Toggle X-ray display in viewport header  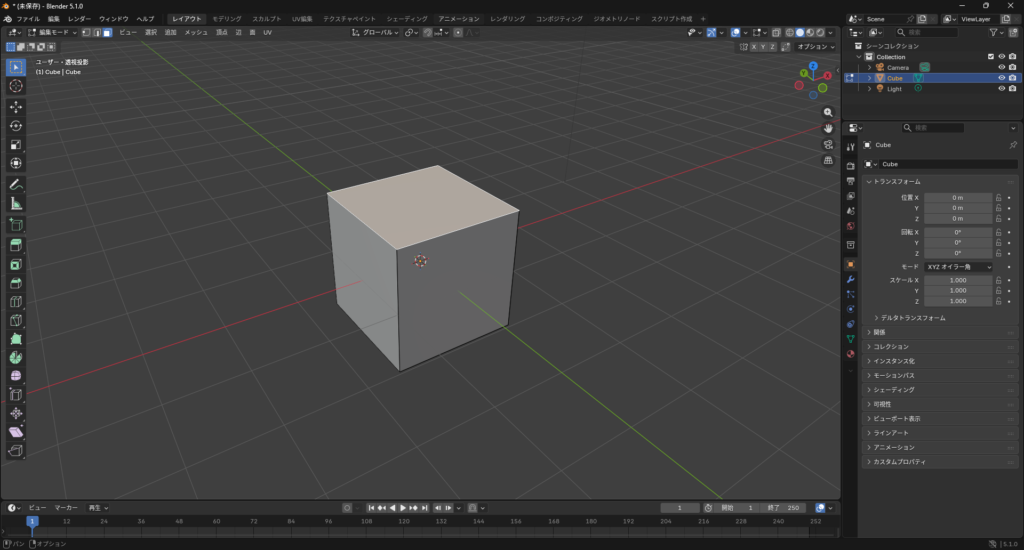(776, 32)
